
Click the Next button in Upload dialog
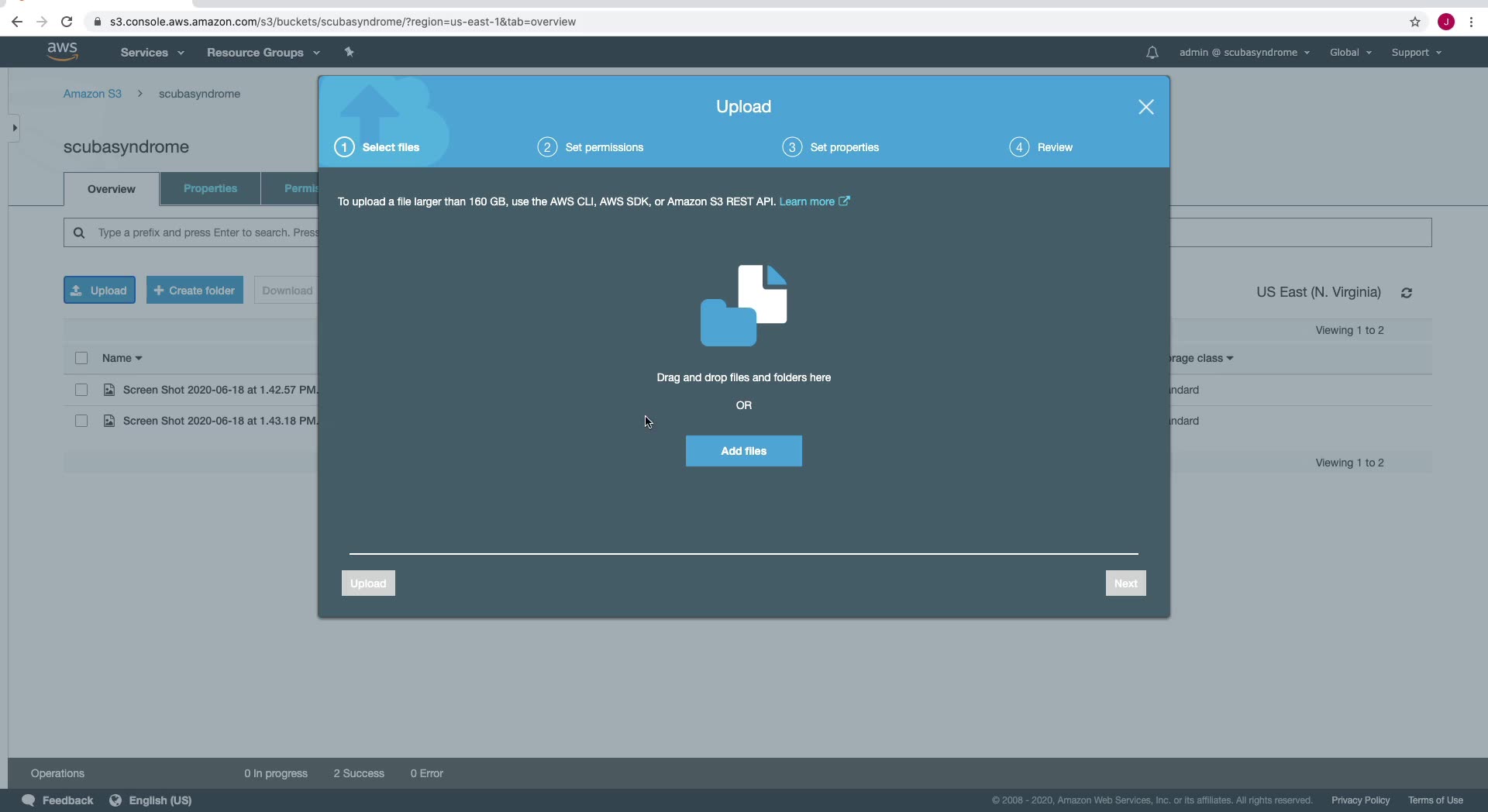[1125, 583]
